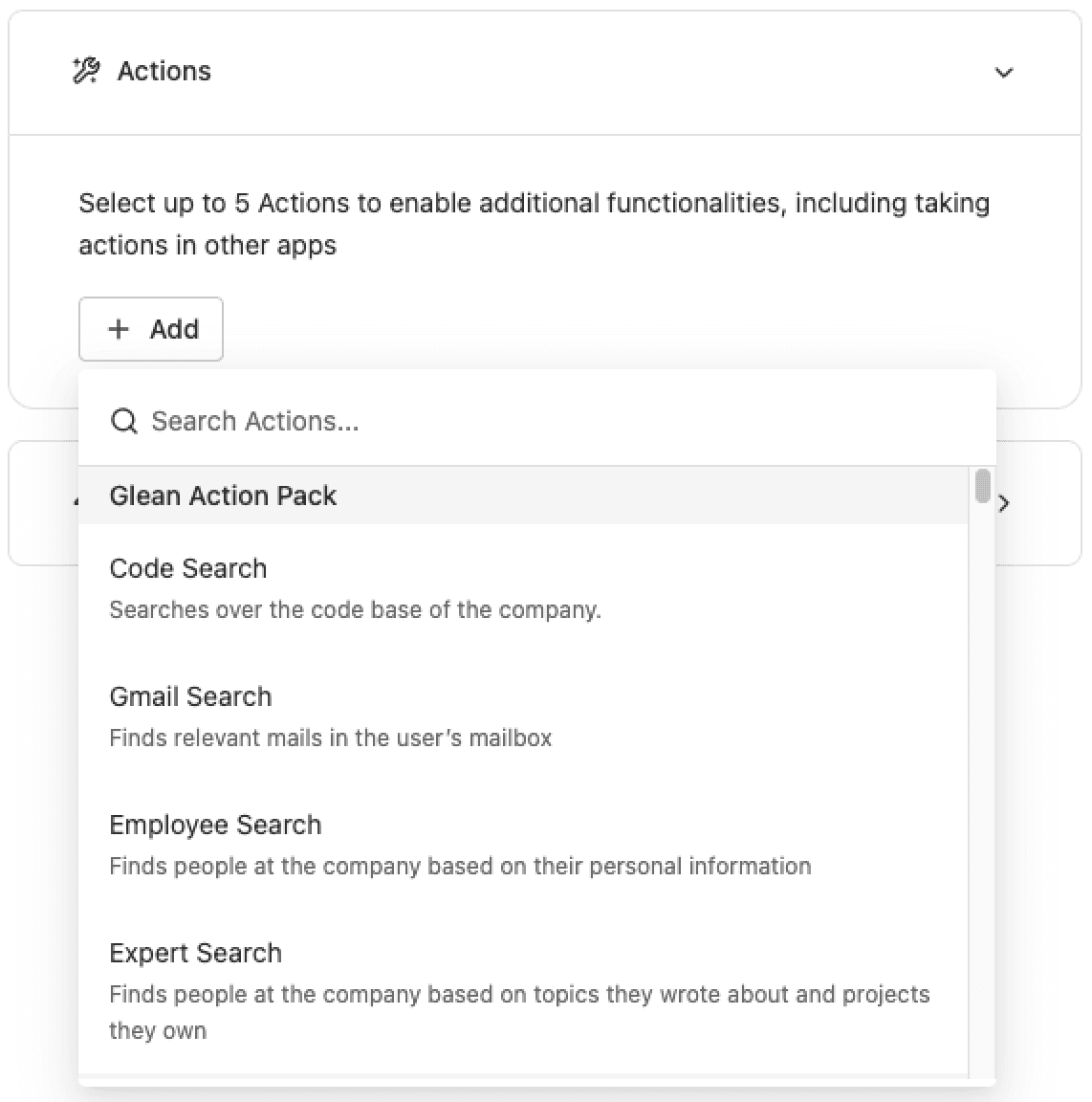Click the magnifying glass search icon

(x=124, y=421)
